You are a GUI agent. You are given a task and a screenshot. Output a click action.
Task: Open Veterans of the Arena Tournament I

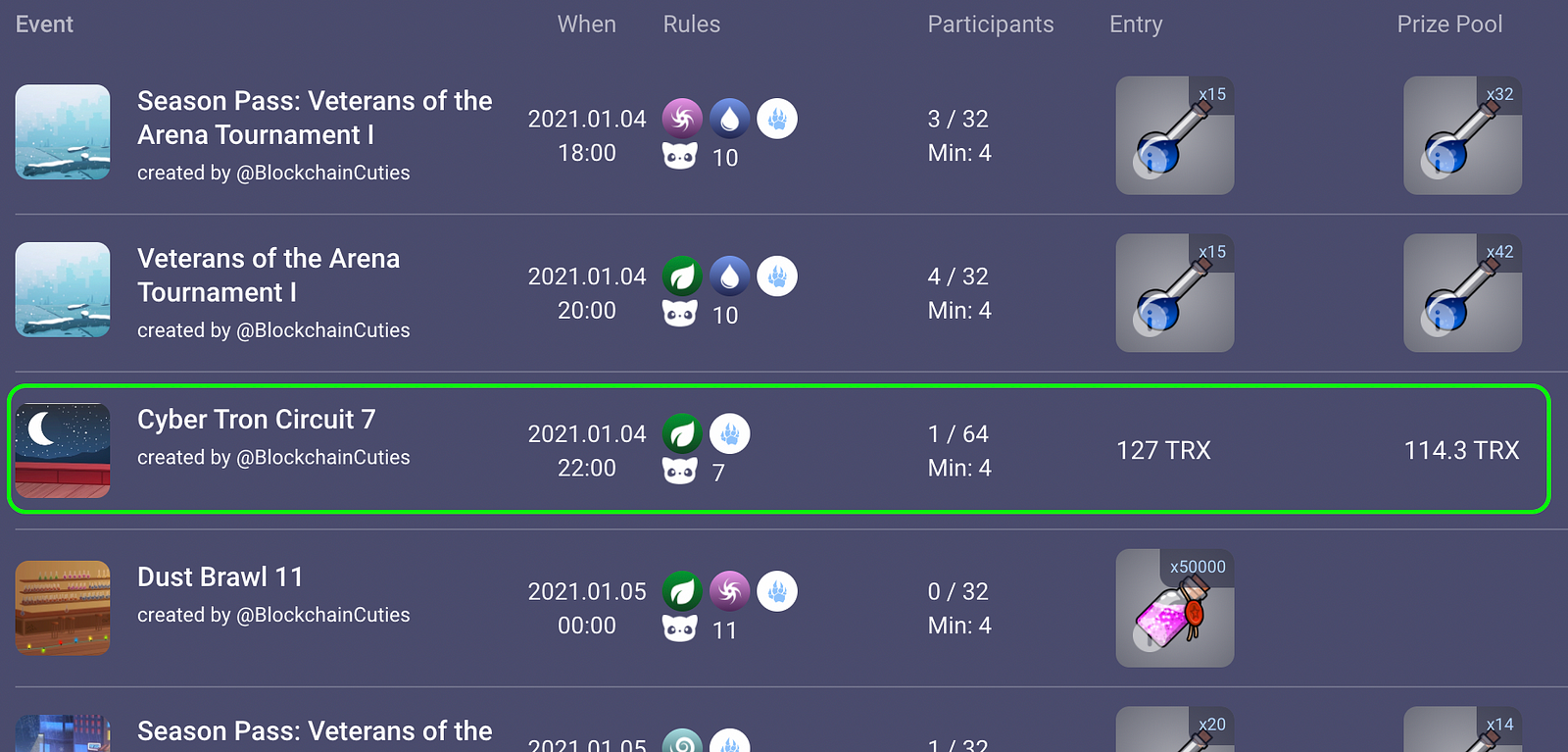pos(269,276)
